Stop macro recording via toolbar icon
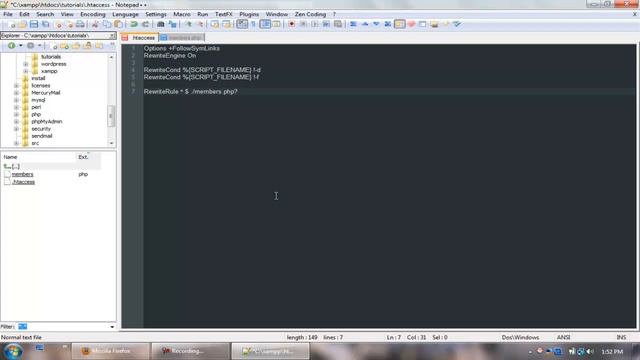Image resolution: width=640 pixels, height=360 pixels. (x=303, y=24)
